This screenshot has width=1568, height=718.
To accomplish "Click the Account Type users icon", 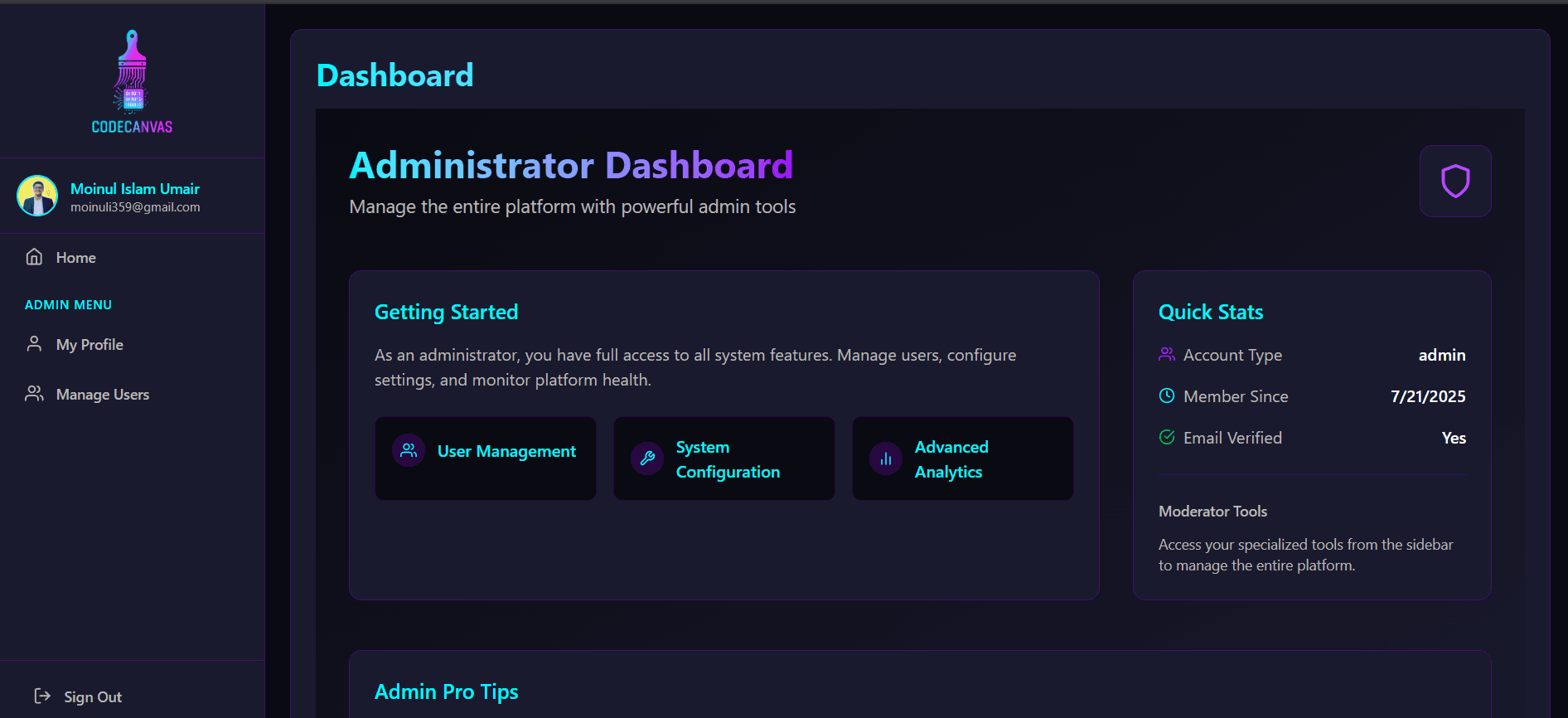I will [x=1167, y=355].
